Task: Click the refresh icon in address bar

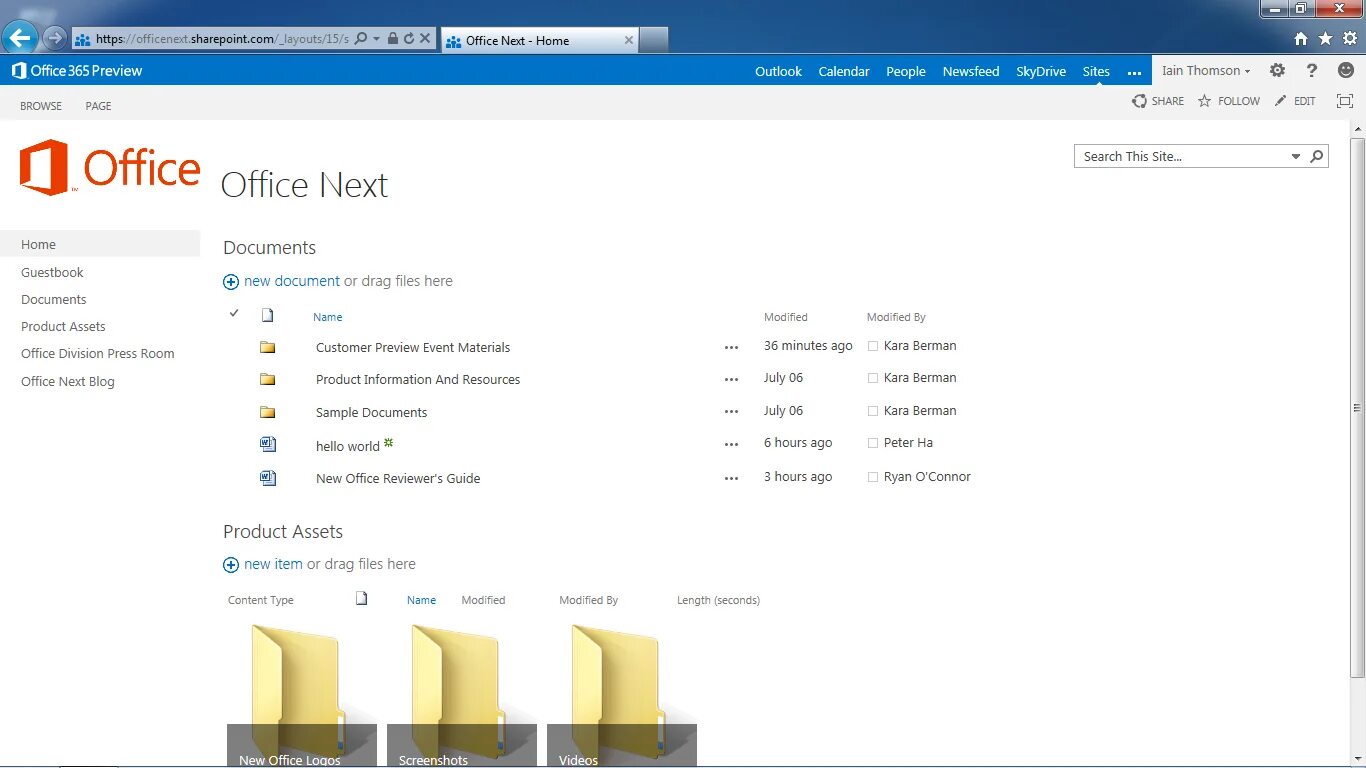Action: point(409,39)
